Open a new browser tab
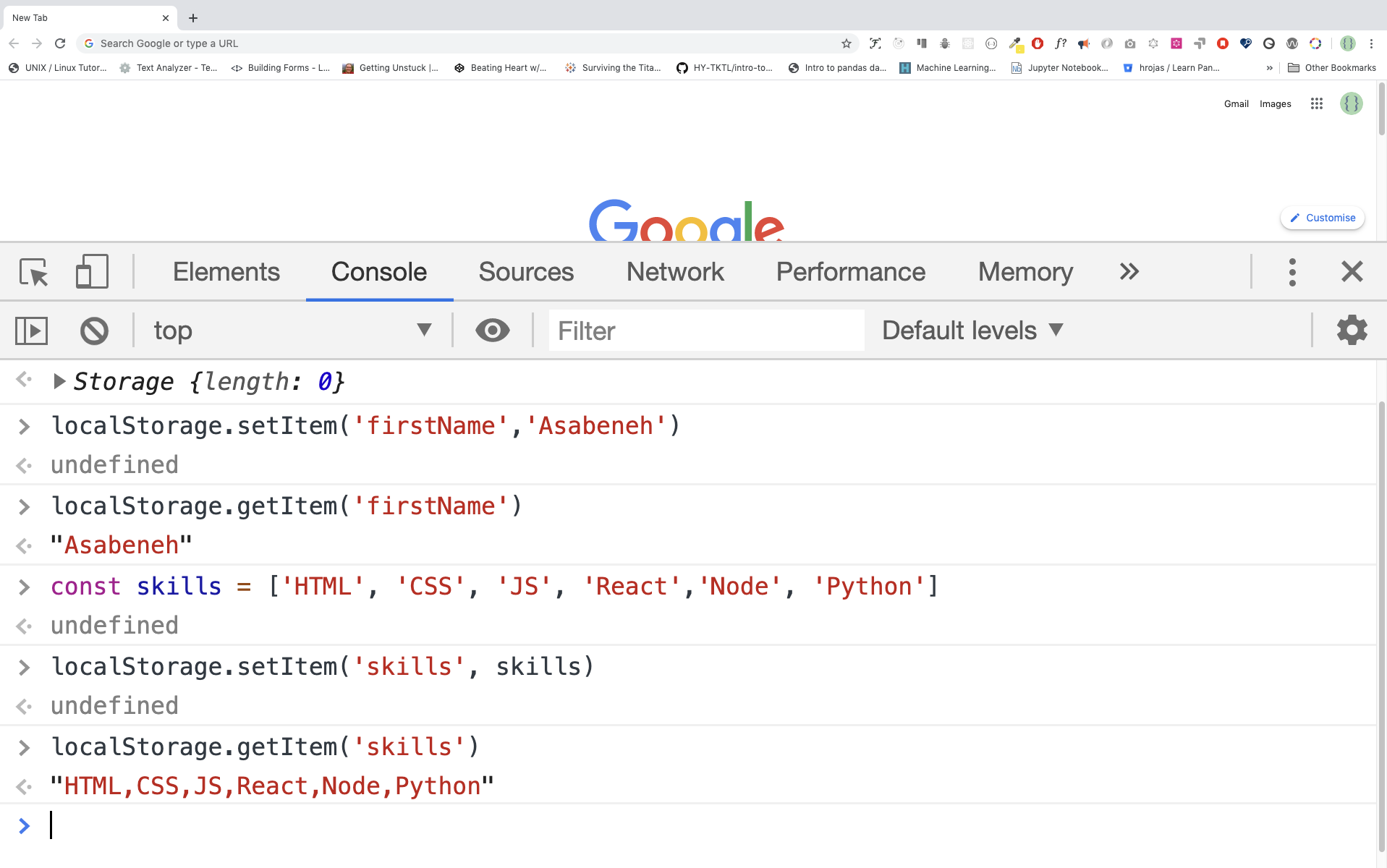 pyautogui.click(x=193, y=18)
